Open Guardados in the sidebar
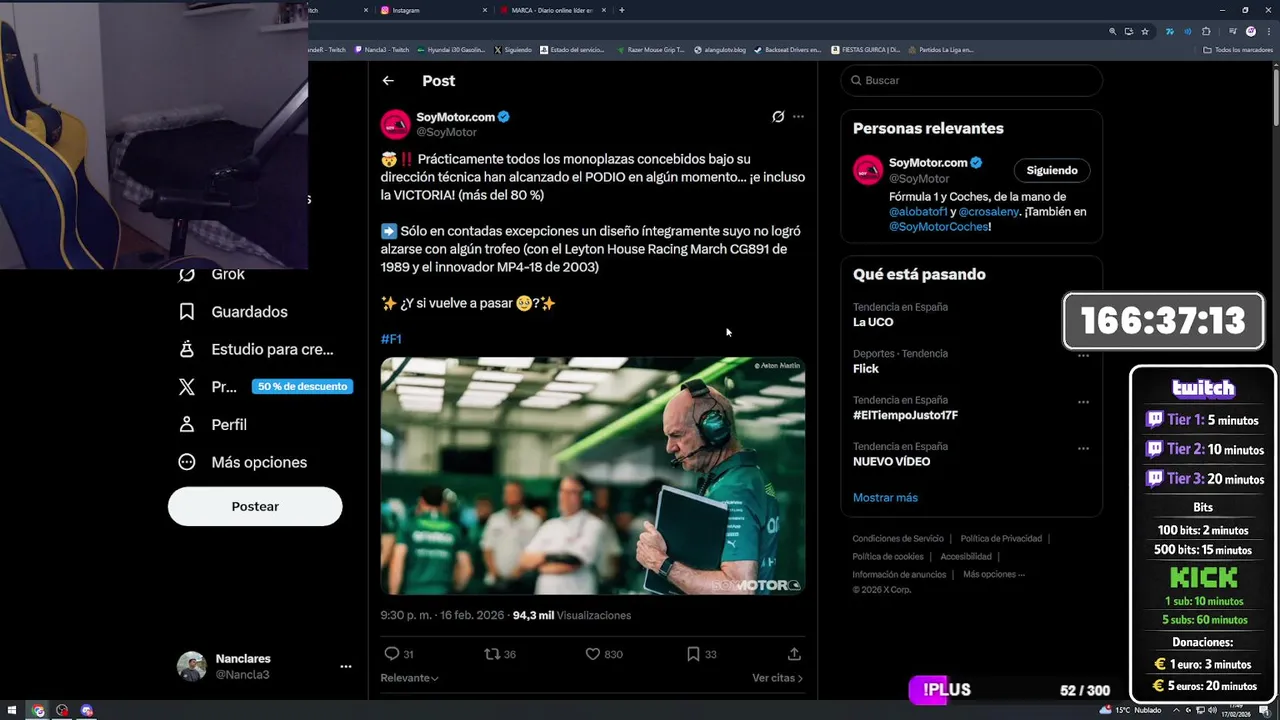 233,312
